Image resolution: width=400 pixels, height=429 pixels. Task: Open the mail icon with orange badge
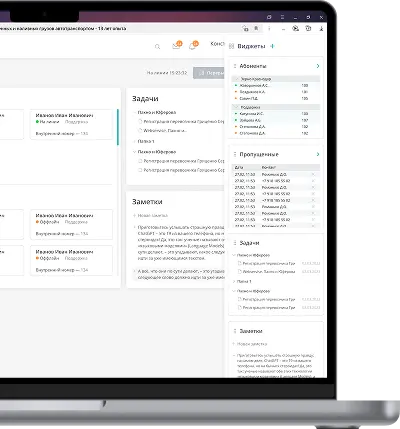point(177,46)
